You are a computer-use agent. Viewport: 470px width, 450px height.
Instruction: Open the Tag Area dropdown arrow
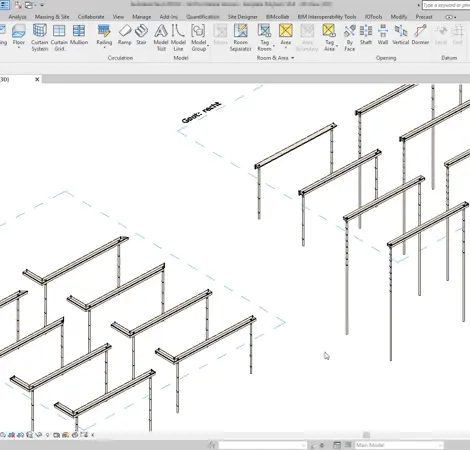coord(337,46)
